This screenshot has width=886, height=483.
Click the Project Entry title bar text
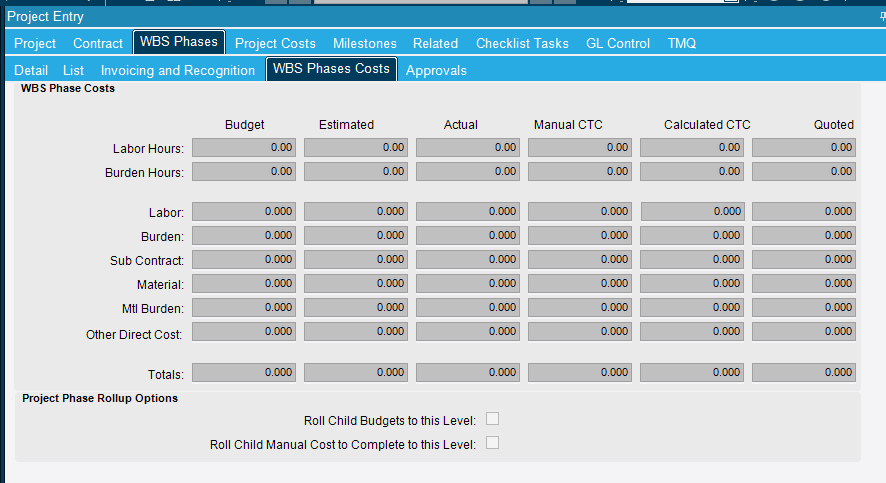(x=45, y=16)
